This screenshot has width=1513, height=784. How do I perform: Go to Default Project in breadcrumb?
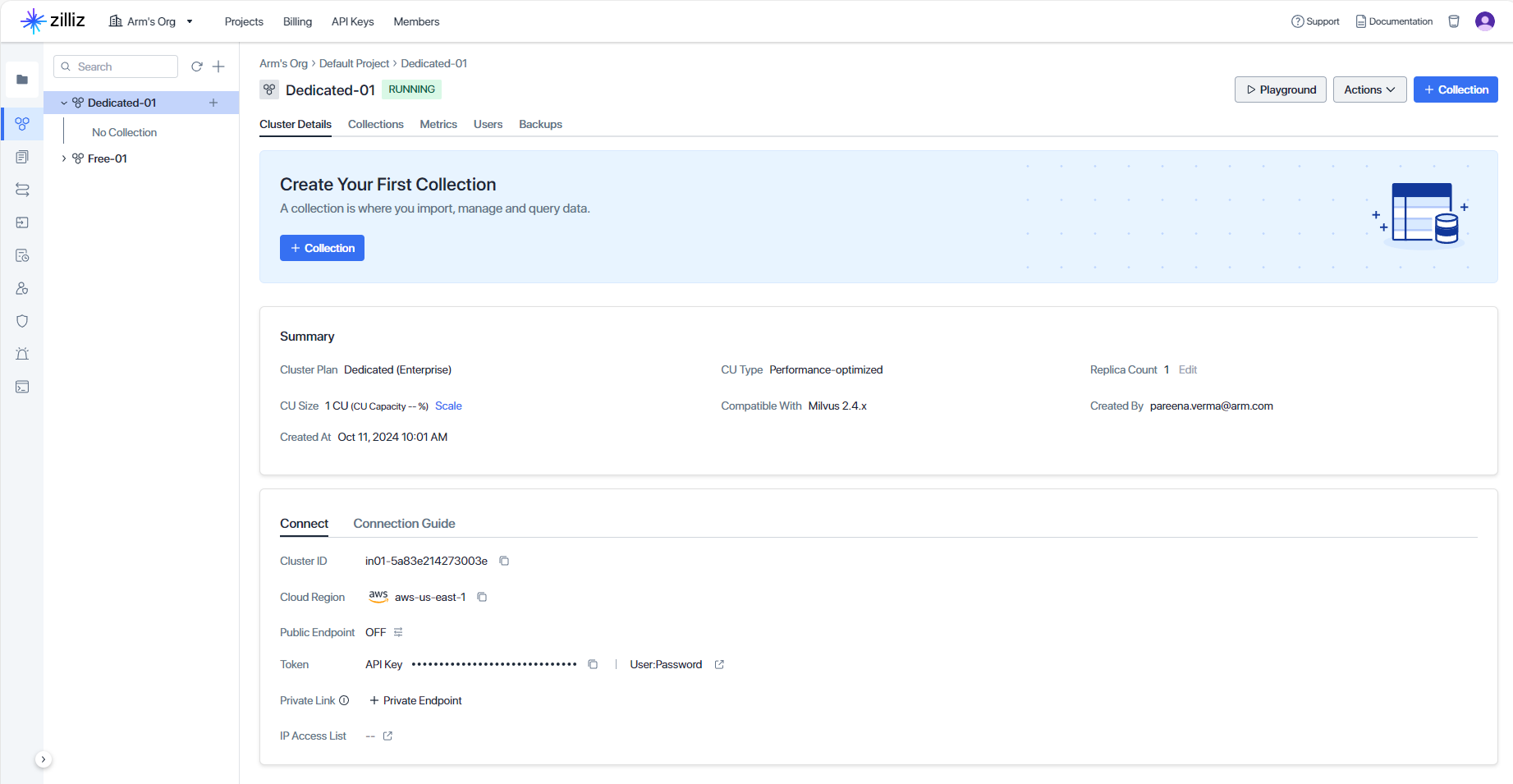pyautogui.click(x=354, y=63)
